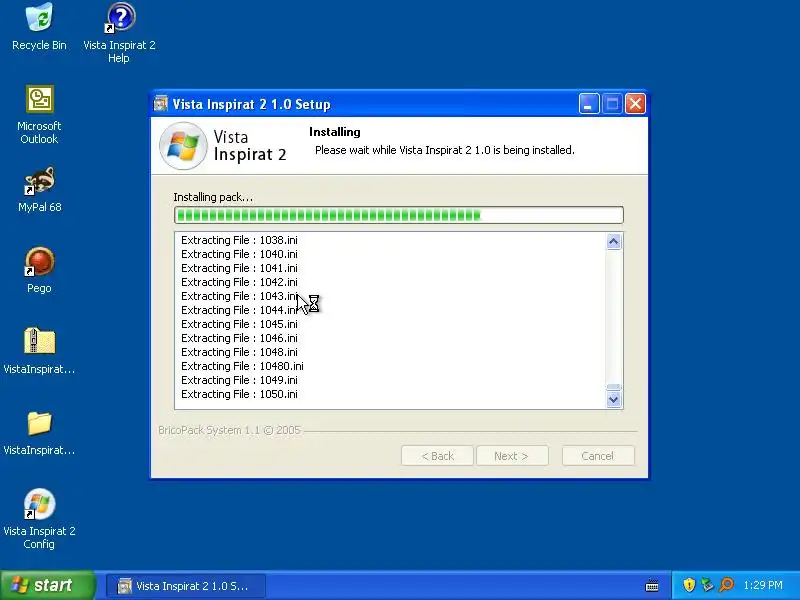Select line Extracting File : 1049.ini
800x600 pixels.
[x=239, y=380]
